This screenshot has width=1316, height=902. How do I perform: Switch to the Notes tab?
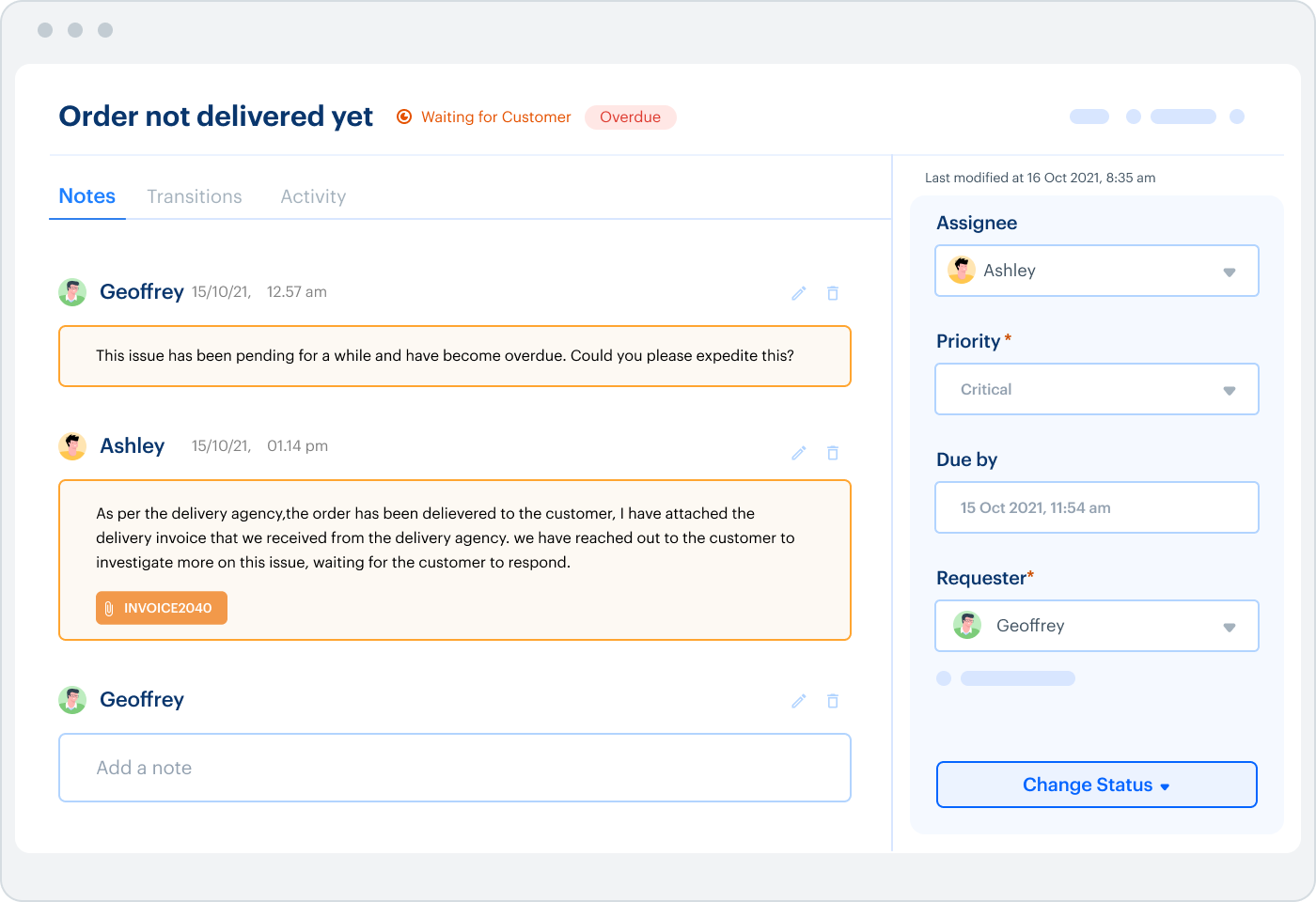click(x=87, y=196)
